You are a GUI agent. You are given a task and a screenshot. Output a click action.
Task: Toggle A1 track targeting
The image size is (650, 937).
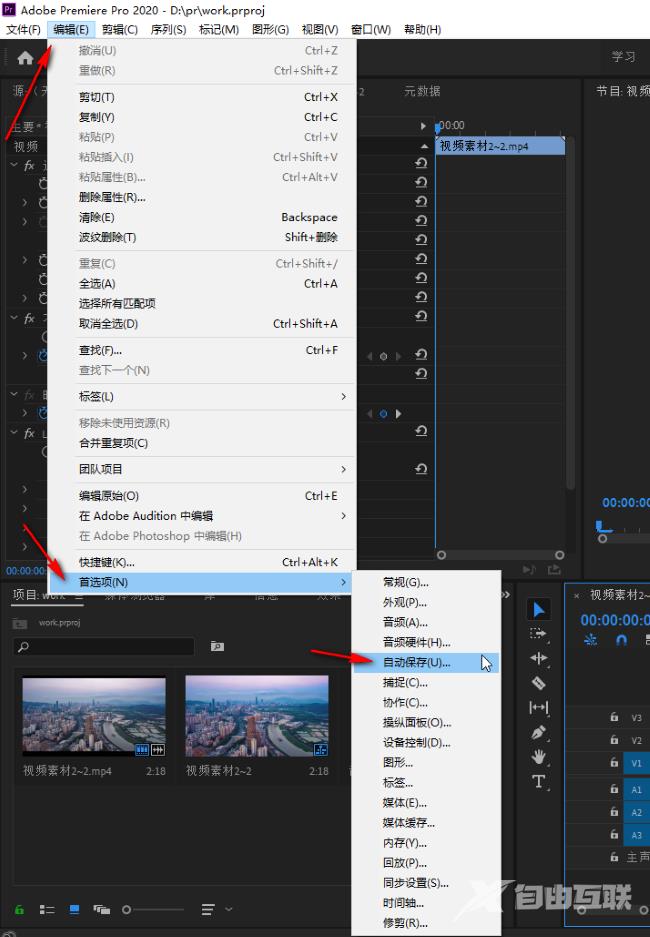pyautogui.click(x=636, y=789)
